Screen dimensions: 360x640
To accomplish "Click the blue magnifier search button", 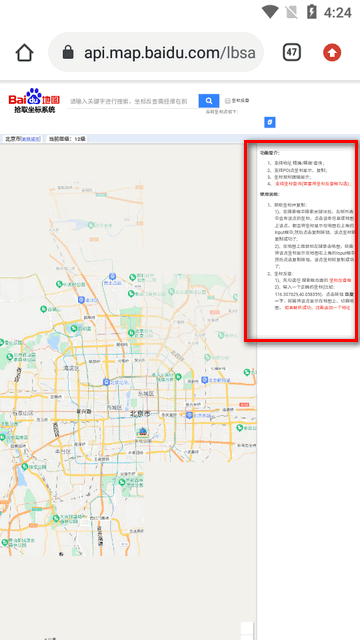I will (209, 101).
